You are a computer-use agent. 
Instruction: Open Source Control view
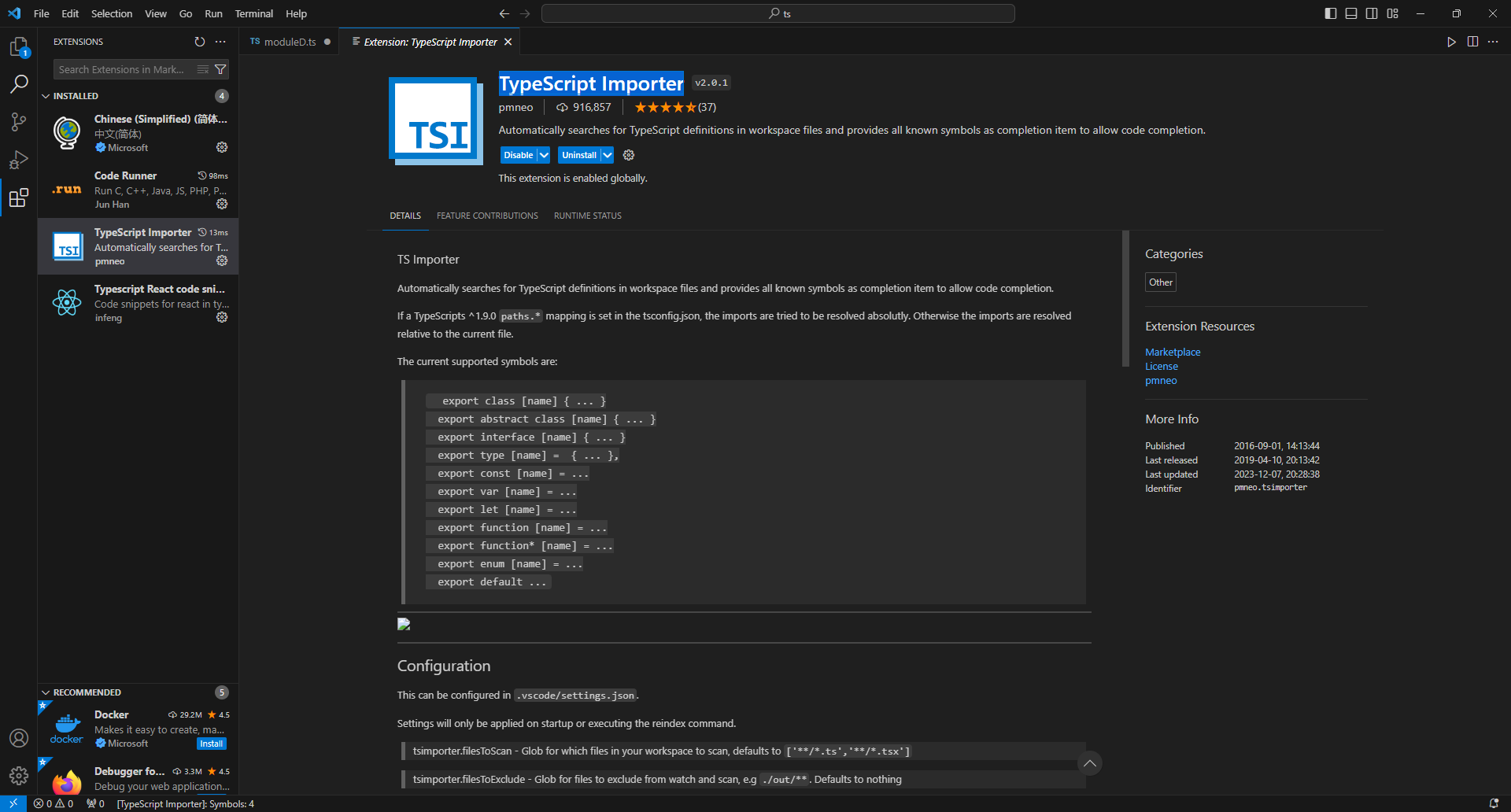tap(19, 121)
